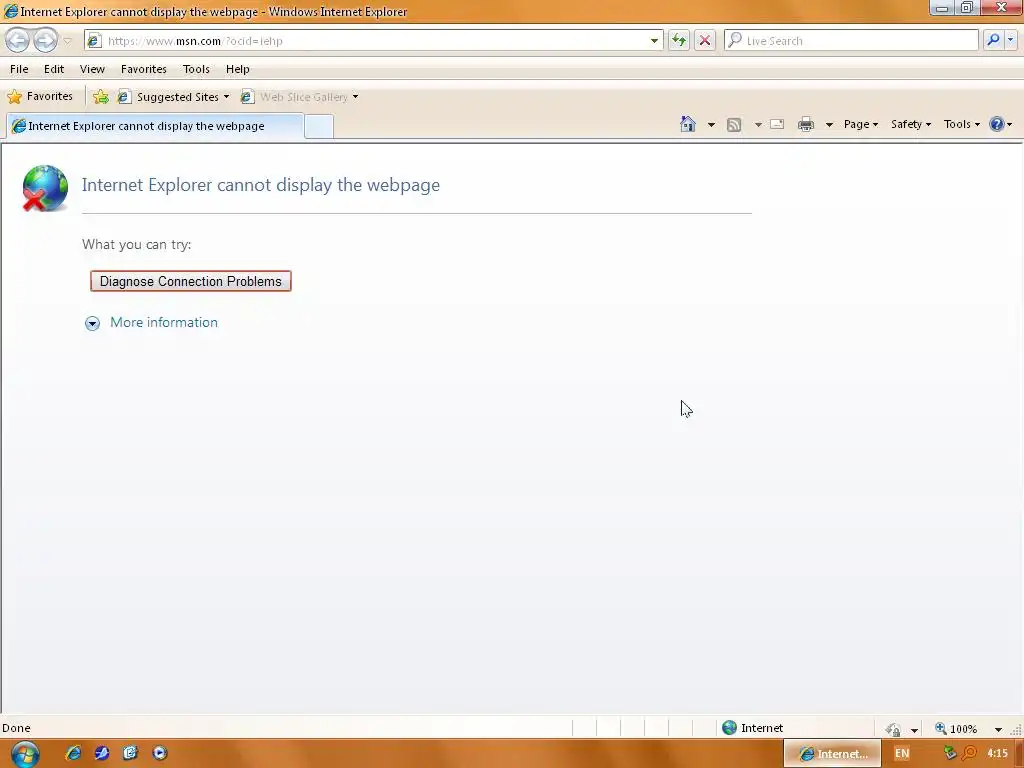The image size is (1024, 768).
Task: Refresh the page with green arrows button
Action: [x=679, y=40]
